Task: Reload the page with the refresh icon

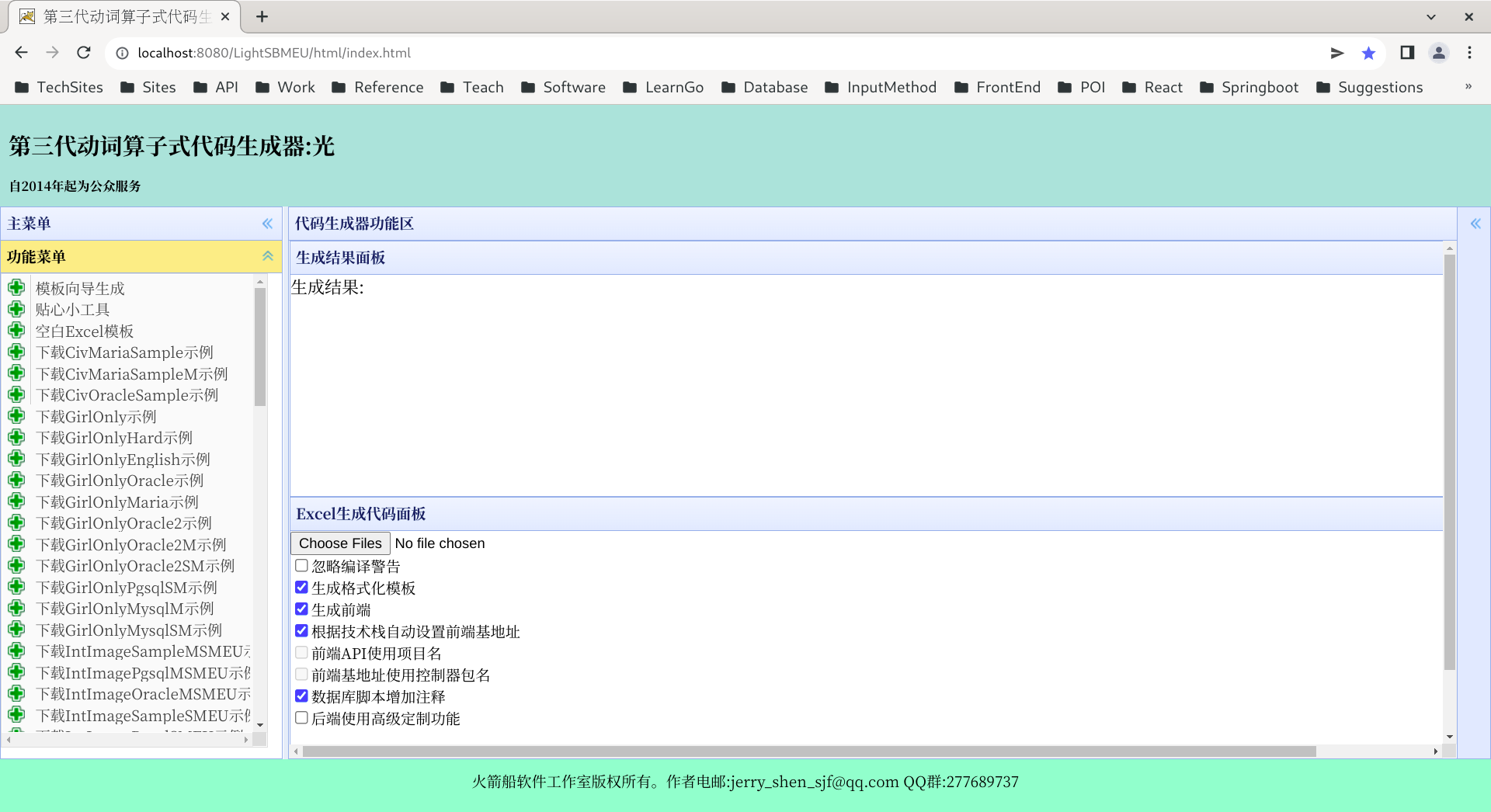Action: pyautogui.click(x=84, y=53)
